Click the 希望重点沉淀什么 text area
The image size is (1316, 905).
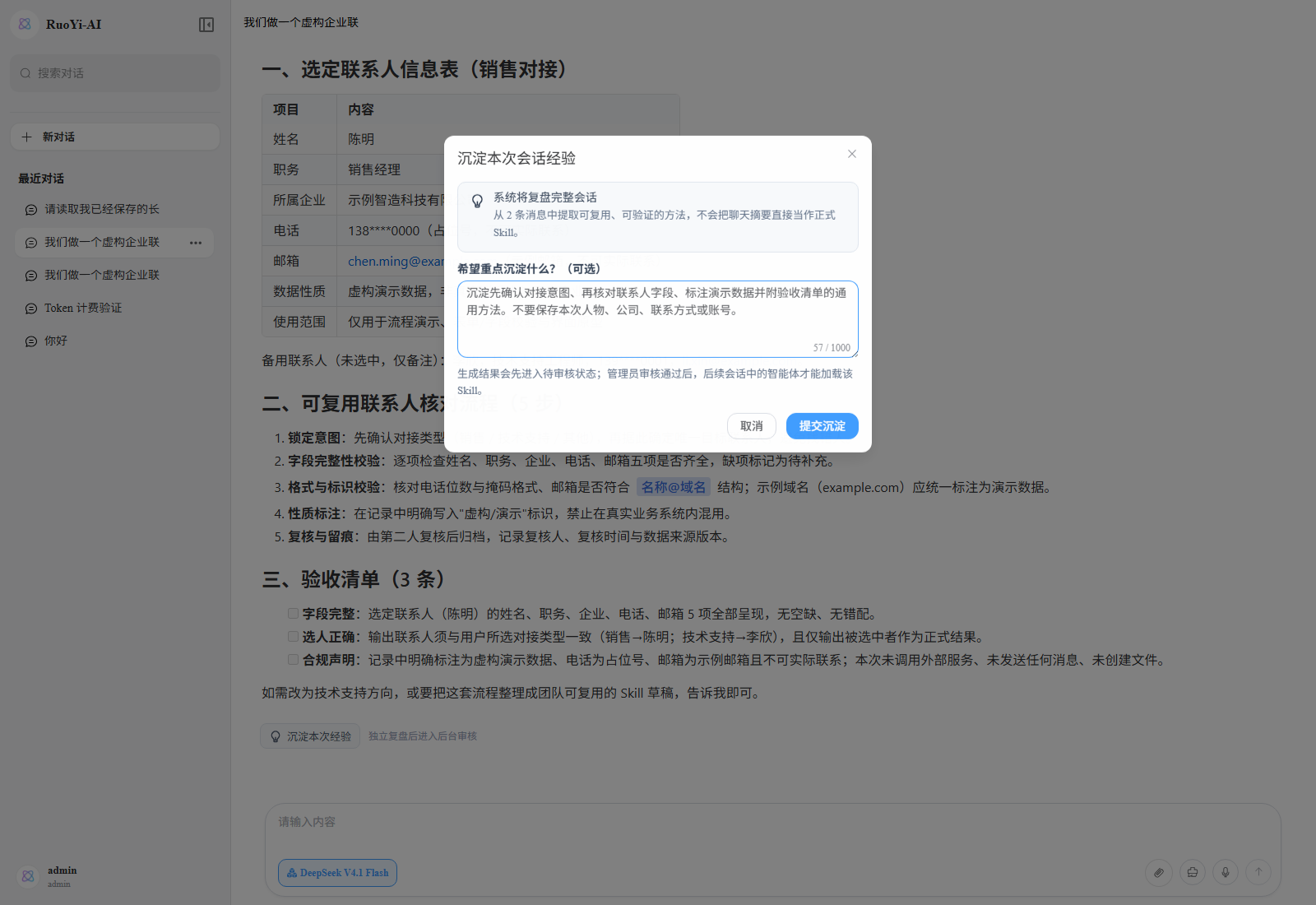click(x=658, y=319)
